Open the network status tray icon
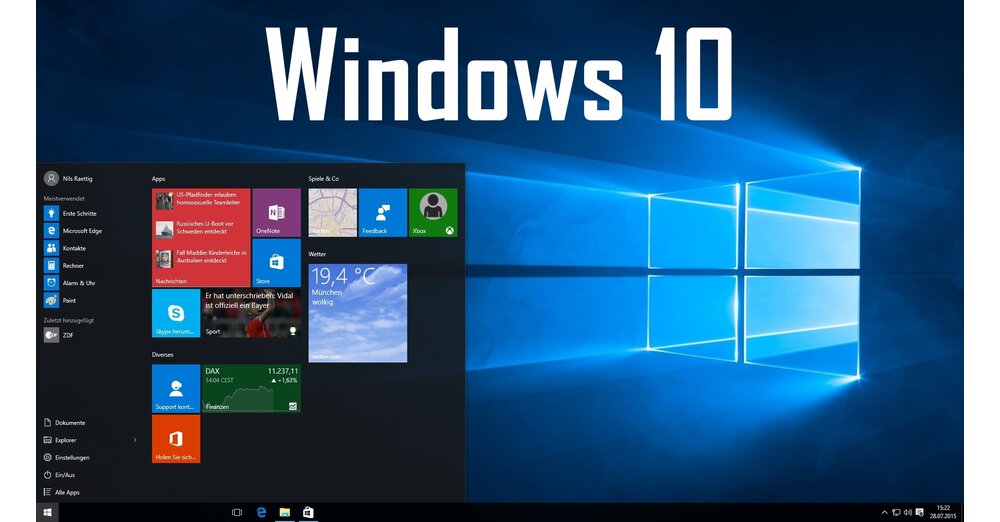The width and height of the screenshot is (1000, 522). [896, 512]
